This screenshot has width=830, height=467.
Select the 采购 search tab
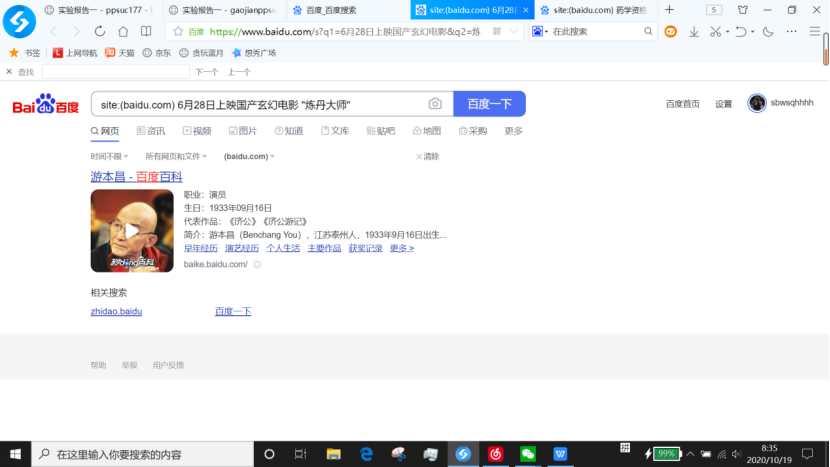click(473, 131)
